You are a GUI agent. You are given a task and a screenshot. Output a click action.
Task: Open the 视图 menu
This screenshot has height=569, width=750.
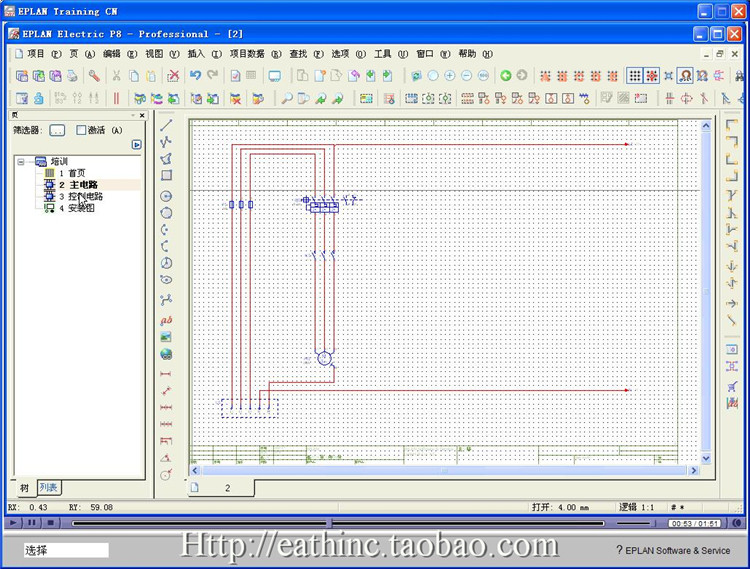(x=162, y=54)
